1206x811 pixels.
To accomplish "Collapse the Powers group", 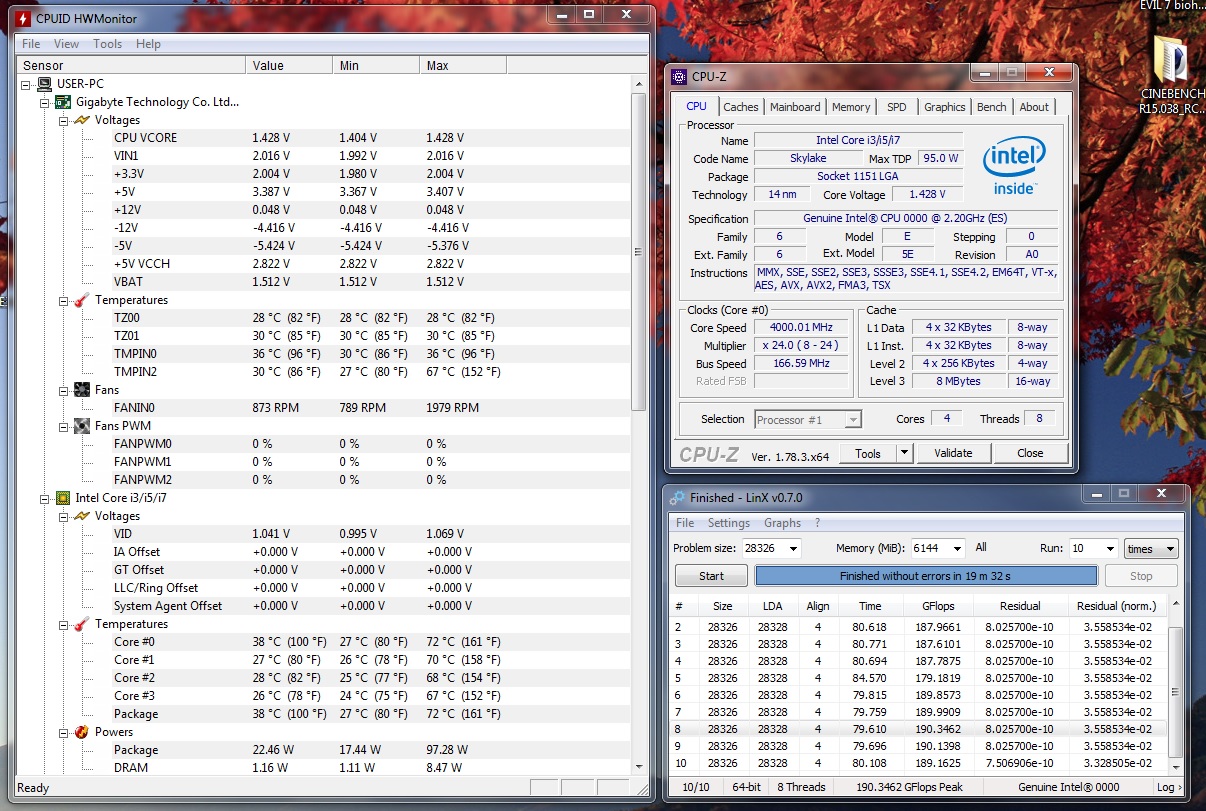I will coord(63,732).
